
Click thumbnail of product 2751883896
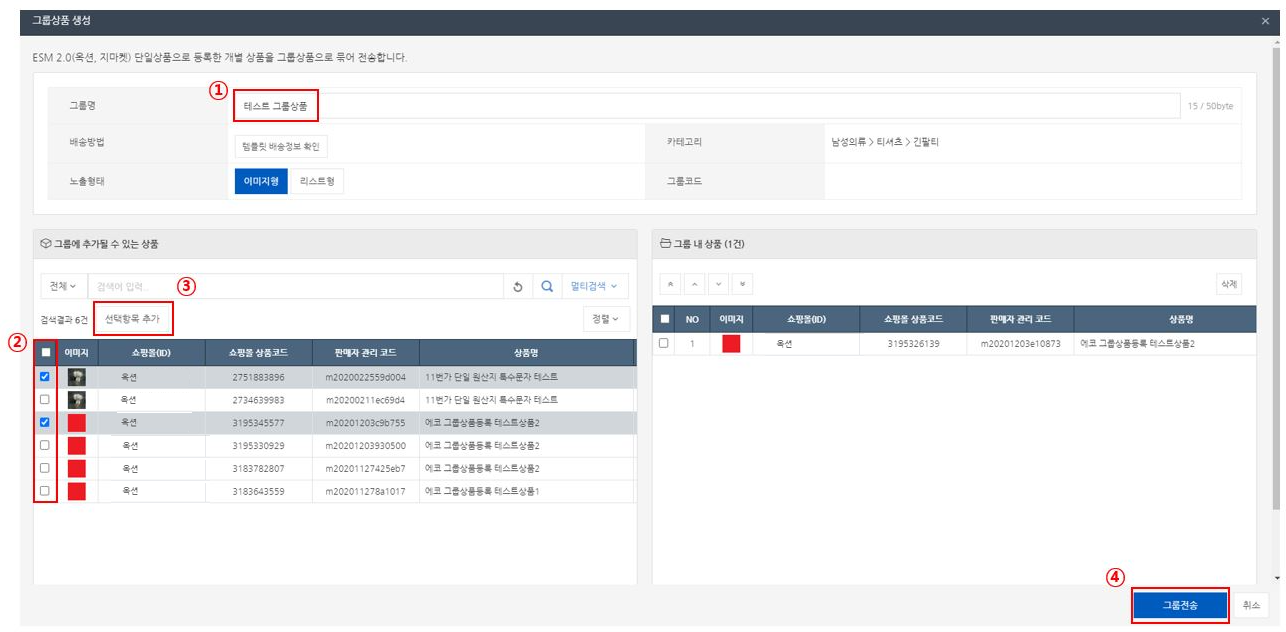coord(76,377)
